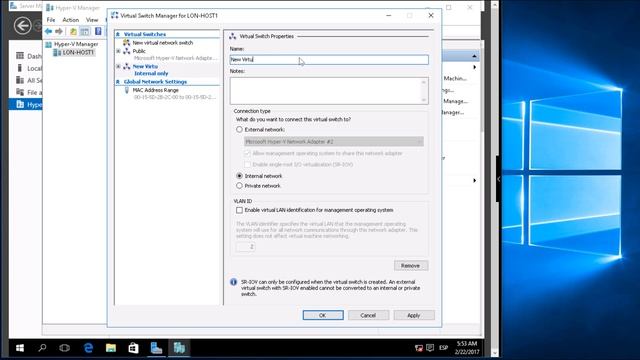640x360 pixels.
Task: Toggle allow management OS share adapter checkbox
Action: point(247,153)
